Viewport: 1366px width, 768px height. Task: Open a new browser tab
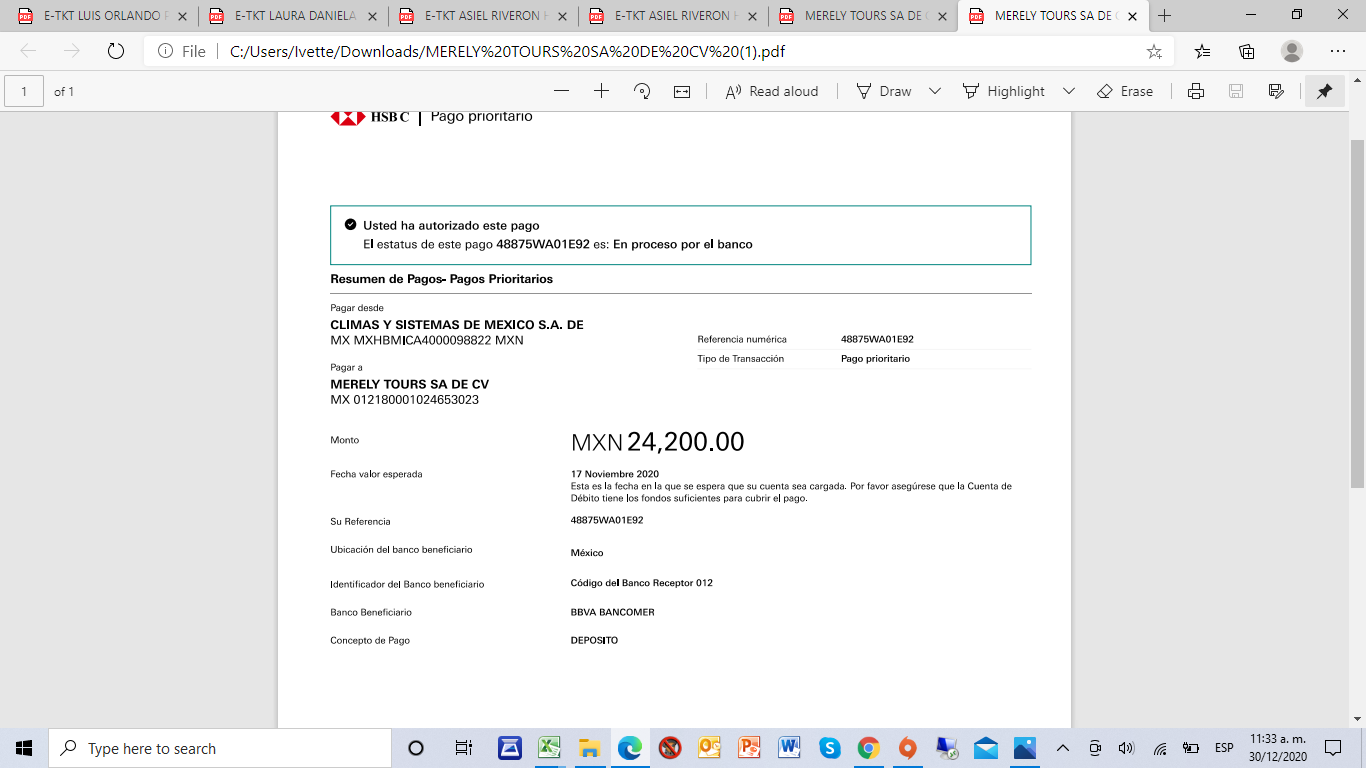1164,16
